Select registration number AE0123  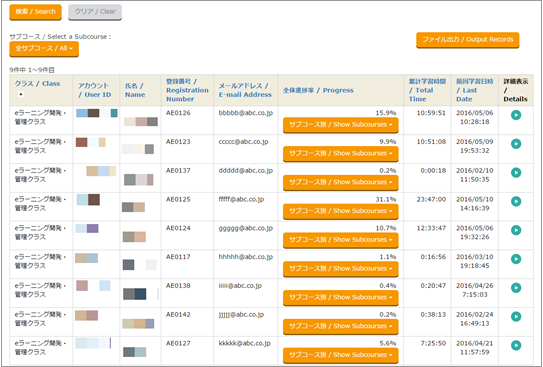coord(178,142)
